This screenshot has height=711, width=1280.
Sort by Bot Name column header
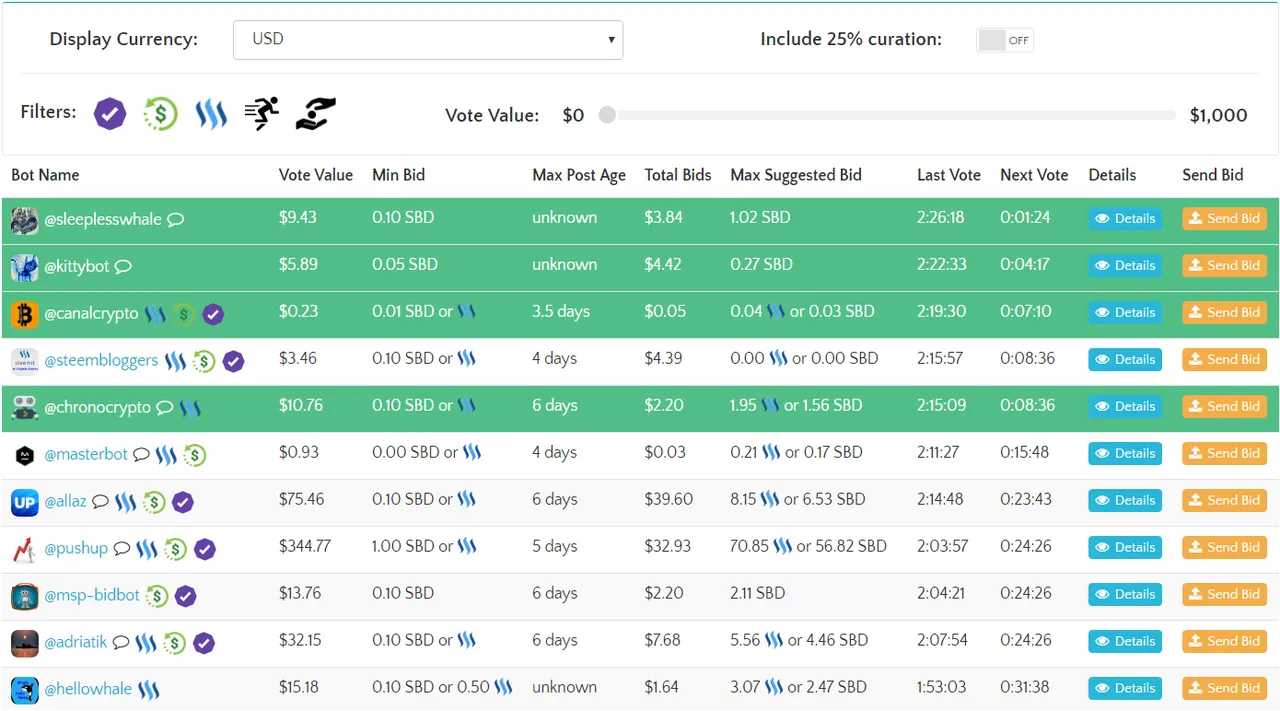[x=45, y=175]
